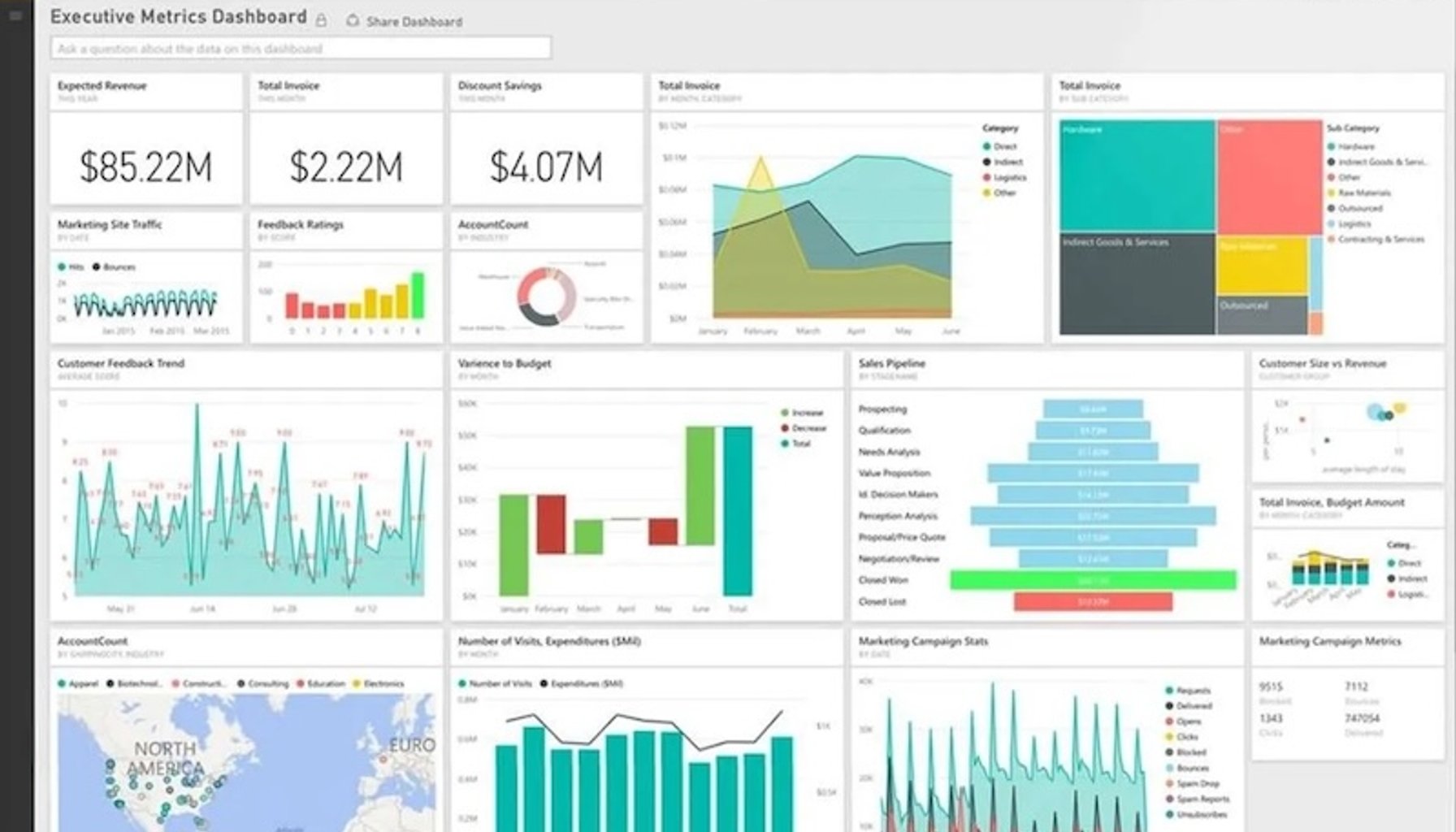The image size is (1456, 832).
Task: Select the Closed Lost red funnel bar
Action: (x=1093, y=601)
